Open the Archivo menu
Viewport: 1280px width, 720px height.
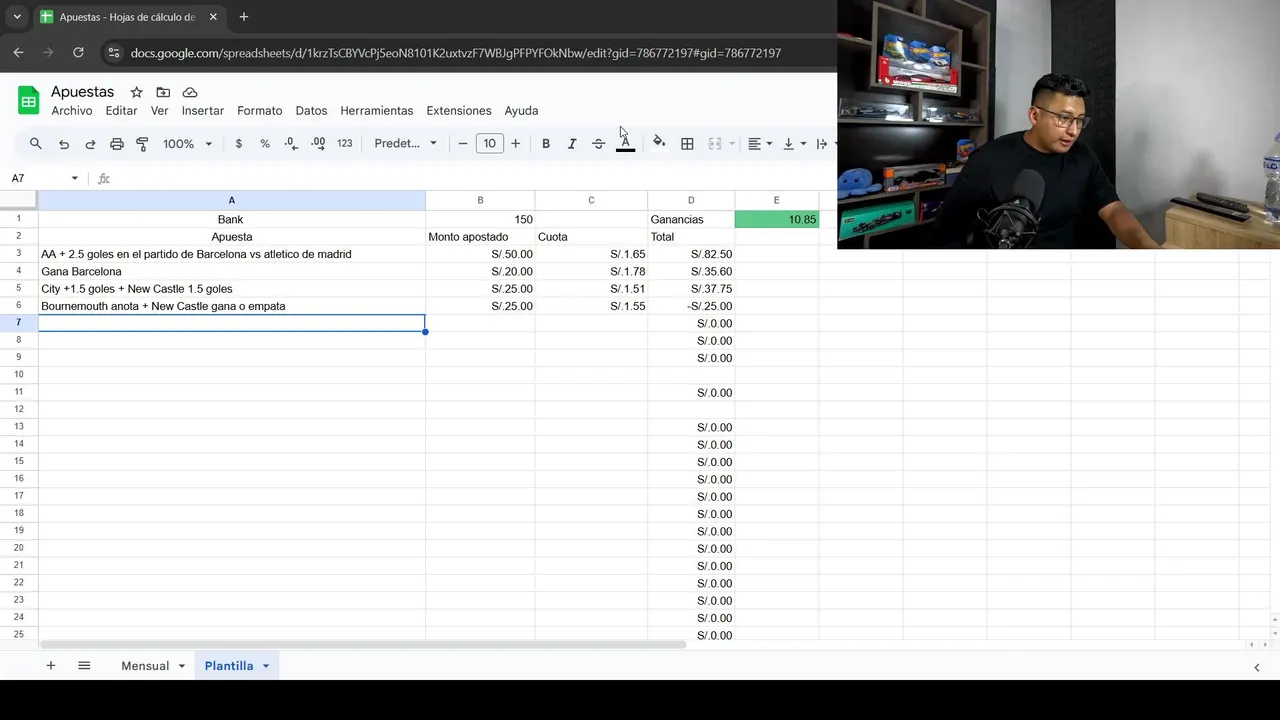(72, 111)
